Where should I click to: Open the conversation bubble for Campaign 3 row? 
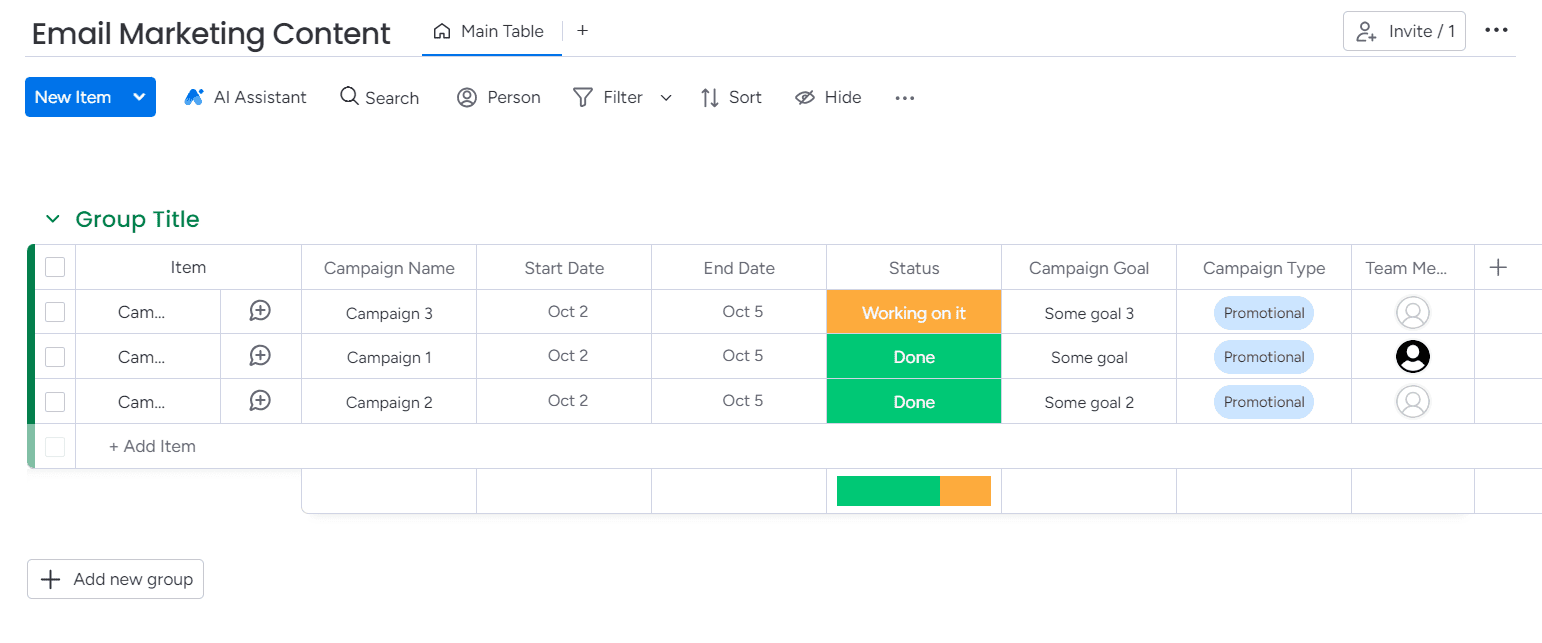pos(260,311)
